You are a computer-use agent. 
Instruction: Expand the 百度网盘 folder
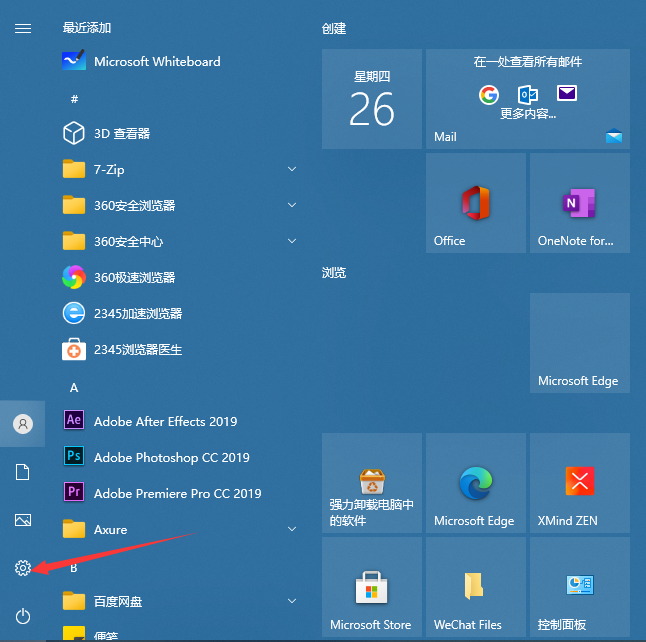tap(292, 601)
